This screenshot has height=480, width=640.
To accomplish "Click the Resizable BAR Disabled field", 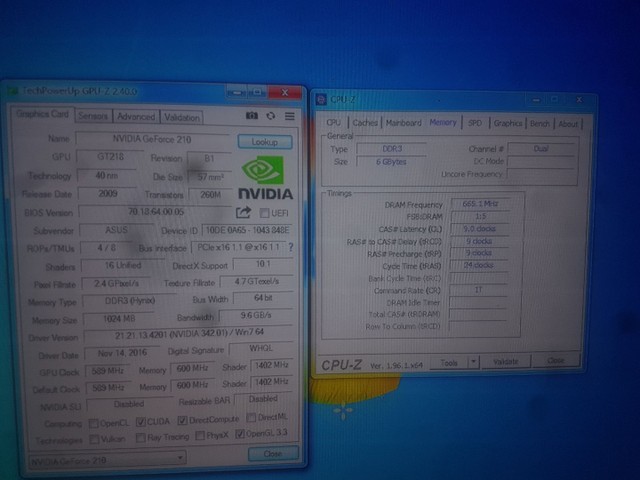I will 263,399.
